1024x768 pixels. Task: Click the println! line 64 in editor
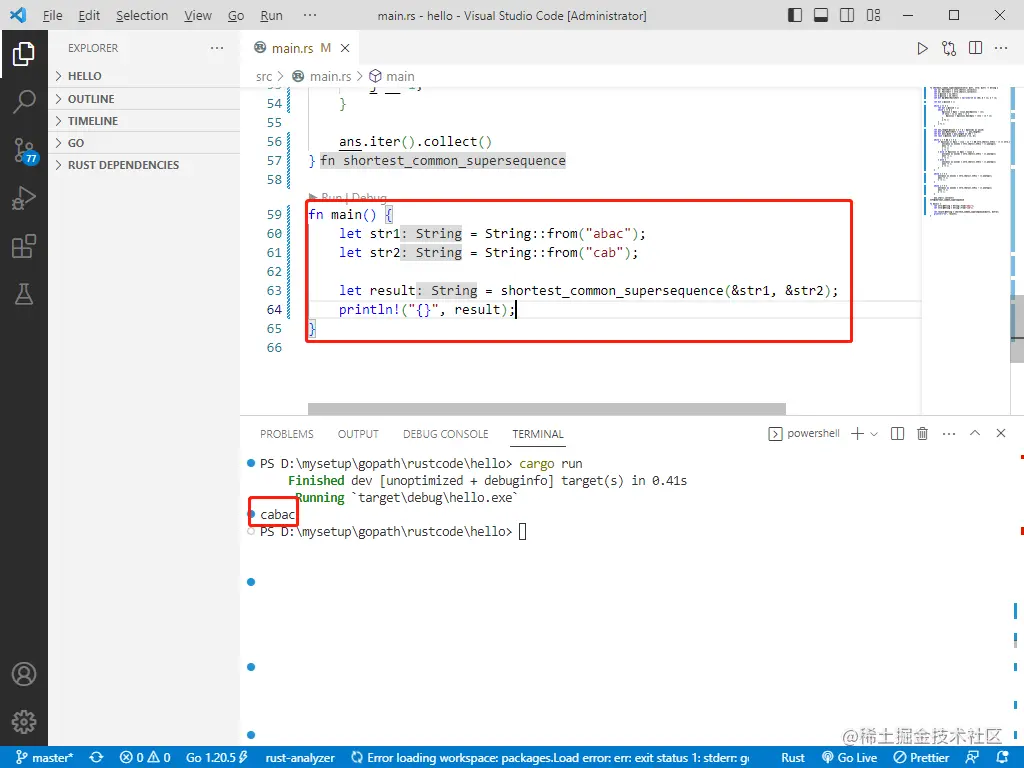[426, 310]
